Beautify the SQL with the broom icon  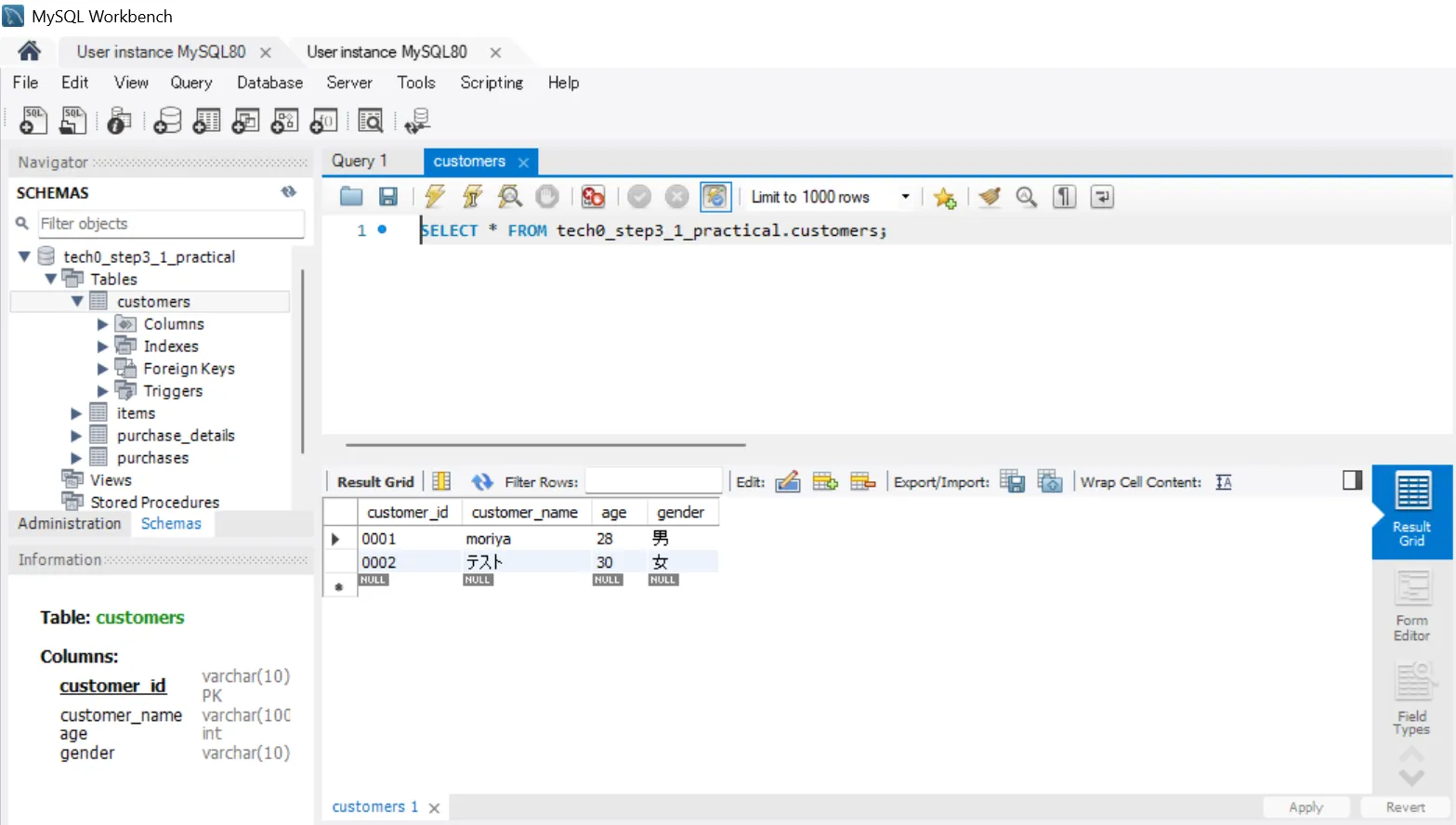(x=990, y=196)
